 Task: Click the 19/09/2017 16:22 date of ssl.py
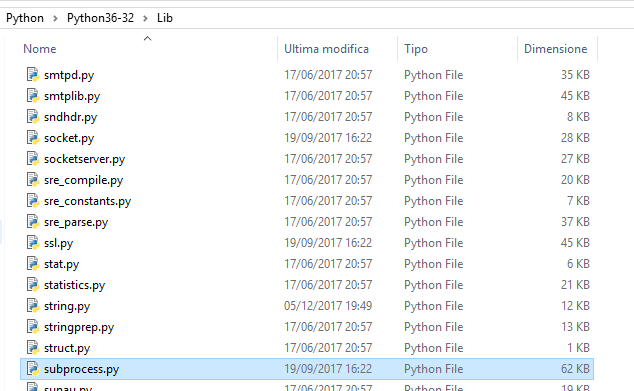(x=328, y=243)
